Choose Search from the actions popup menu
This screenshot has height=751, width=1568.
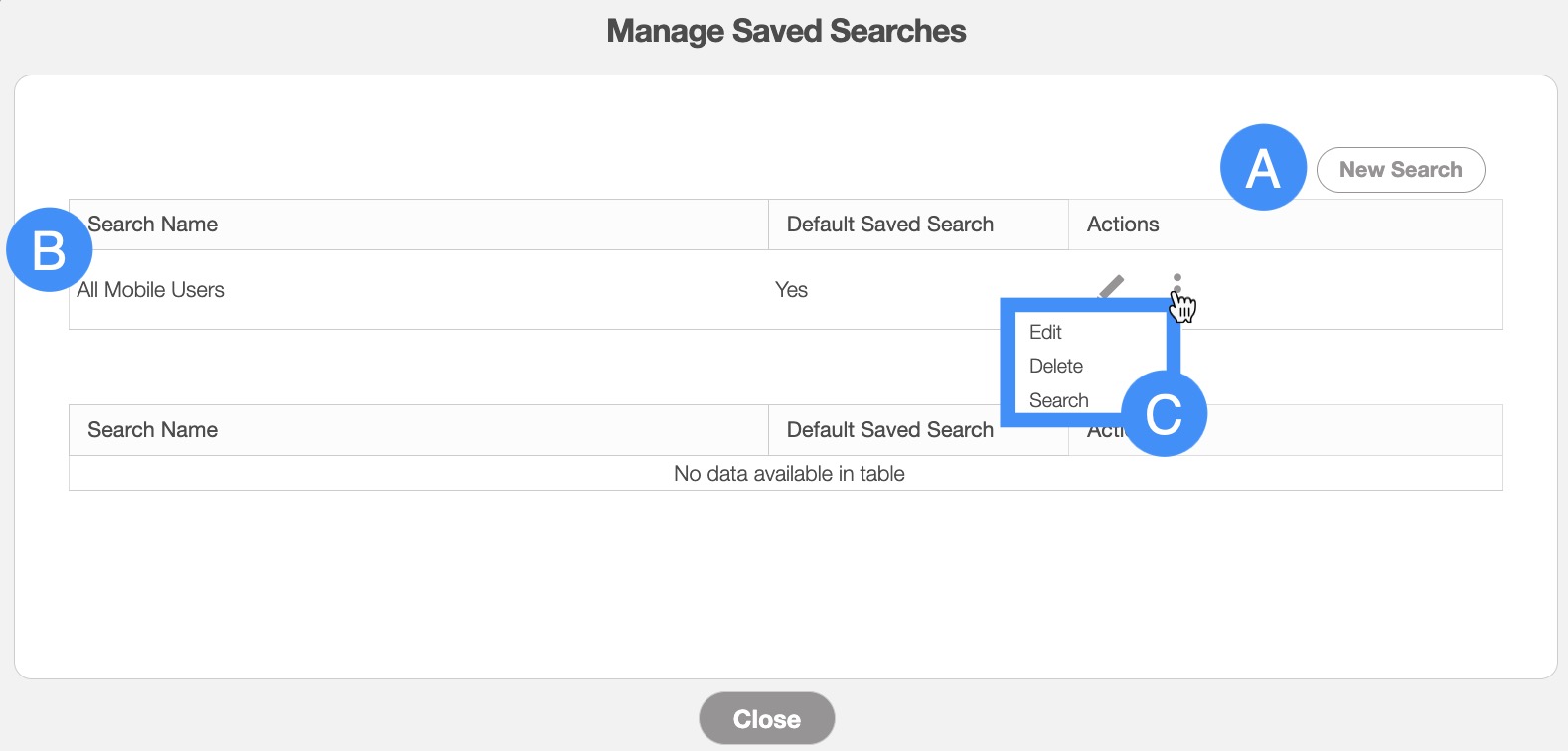pyautogui.click(x=1059, y=400)
